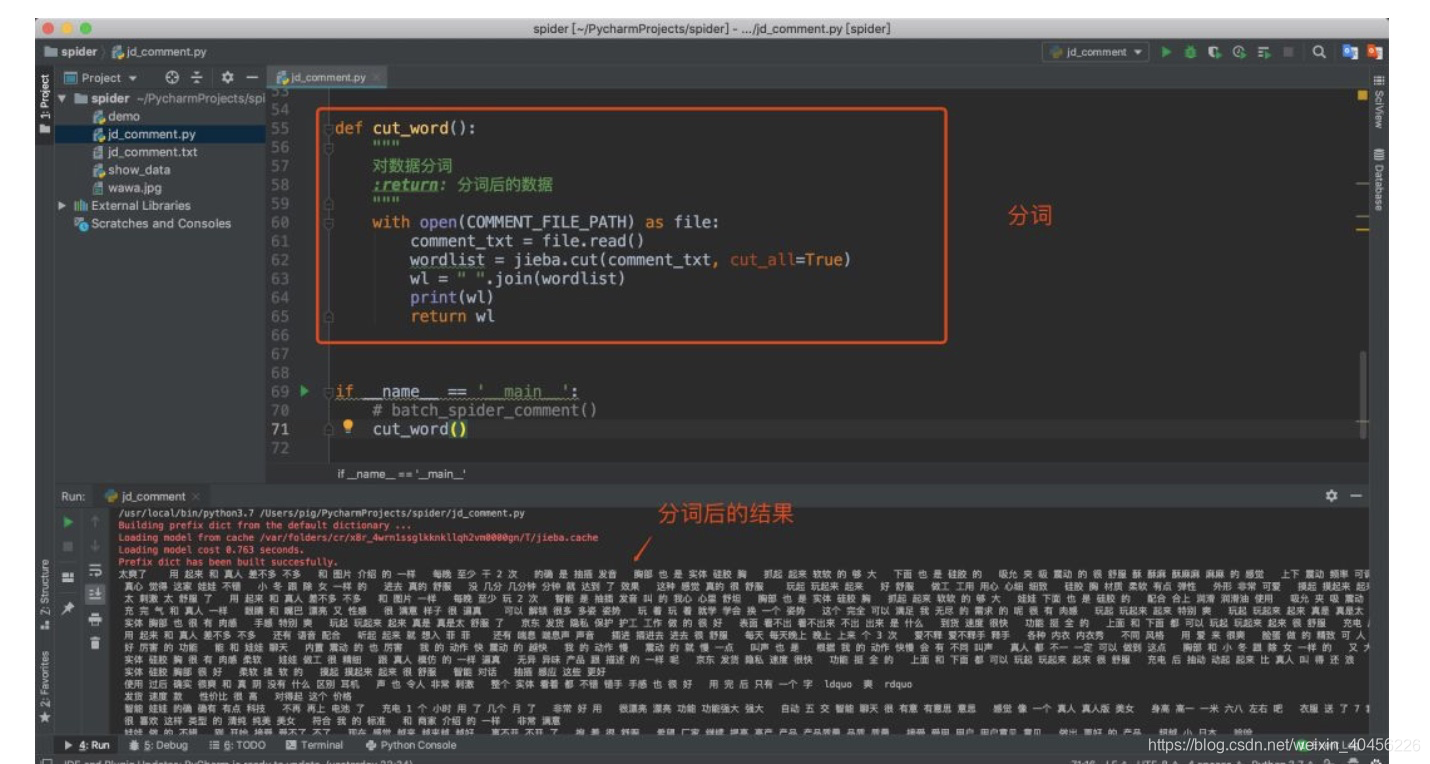Expand External Libraries node

[62, 205]
